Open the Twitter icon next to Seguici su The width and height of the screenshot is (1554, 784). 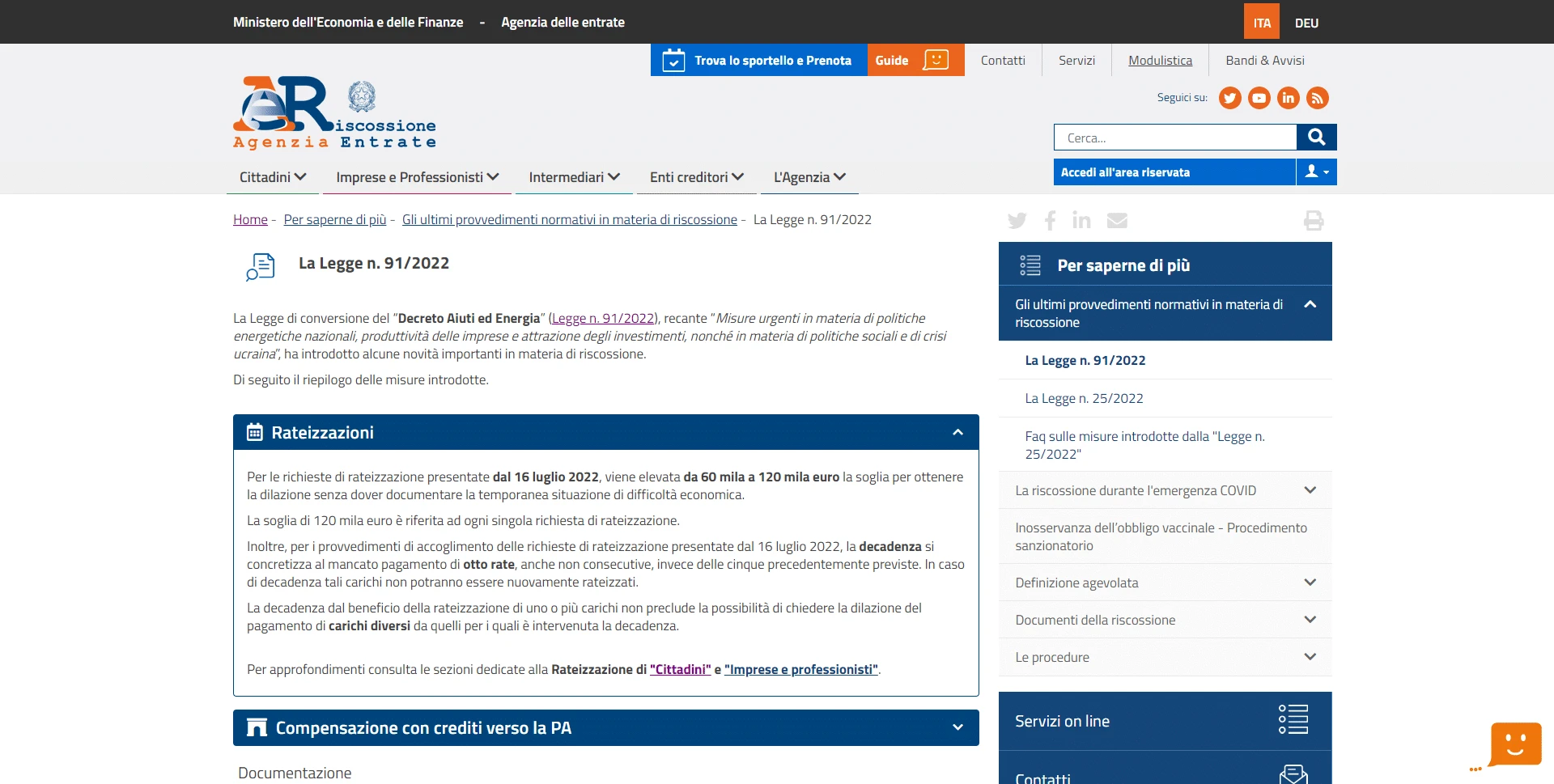(1229, 98)
